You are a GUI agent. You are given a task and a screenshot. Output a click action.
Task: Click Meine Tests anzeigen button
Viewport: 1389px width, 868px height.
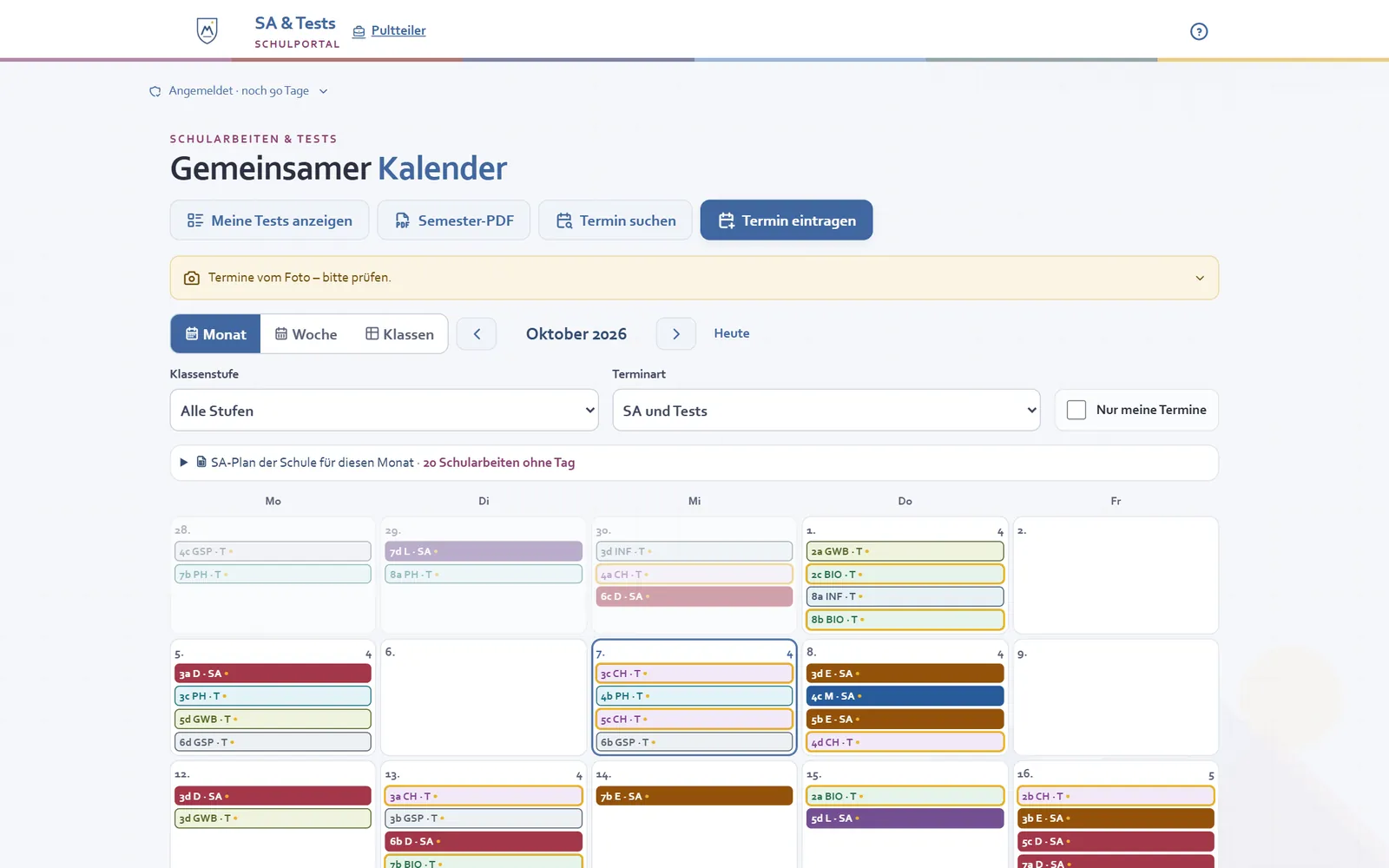pyautogui.click(x=270, y=220)
